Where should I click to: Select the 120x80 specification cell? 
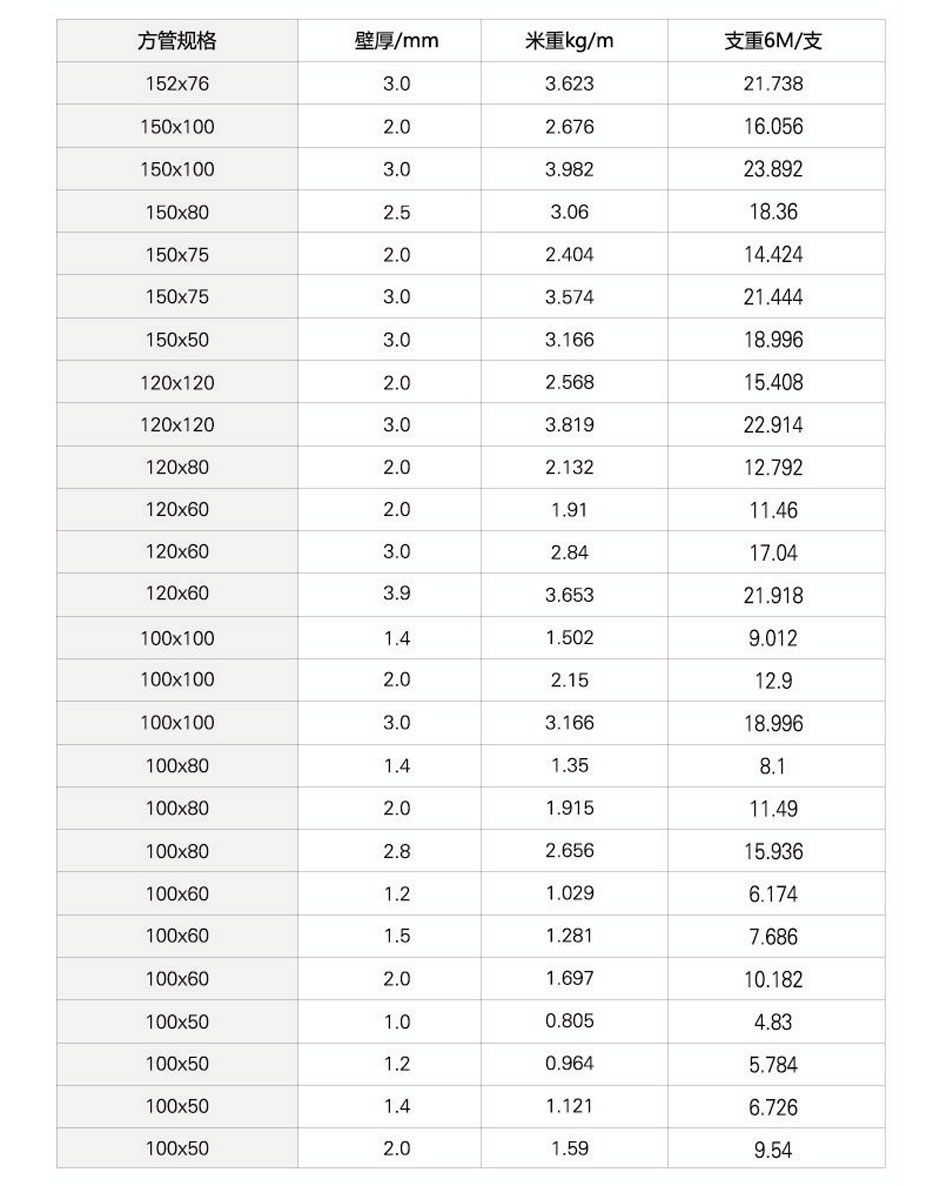click(x=177, y=467)
